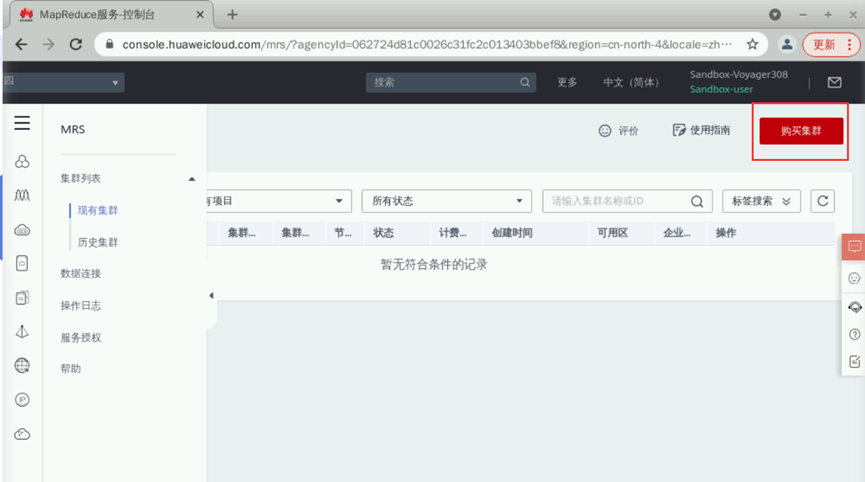Open the 所有状态 status dropdown
Viewport: 865px width, 482px height.
click(446, 201)
